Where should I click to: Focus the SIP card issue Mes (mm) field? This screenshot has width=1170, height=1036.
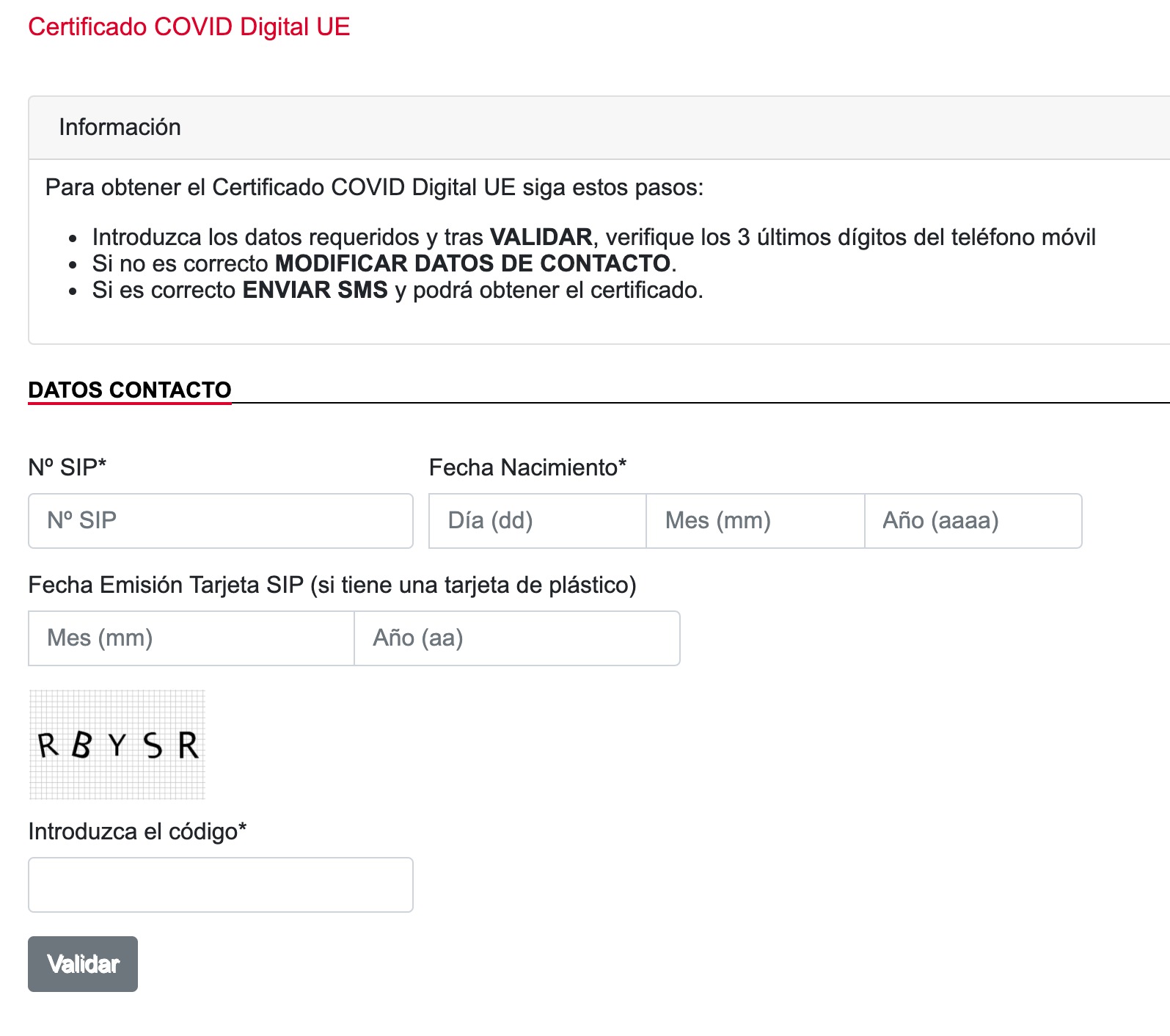(191, 638)
